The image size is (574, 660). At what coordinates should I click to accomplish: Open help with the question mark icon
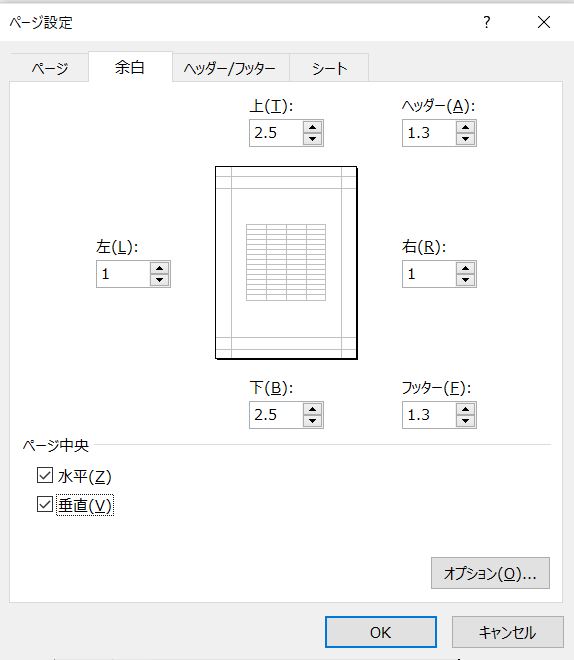click(486, 22)
